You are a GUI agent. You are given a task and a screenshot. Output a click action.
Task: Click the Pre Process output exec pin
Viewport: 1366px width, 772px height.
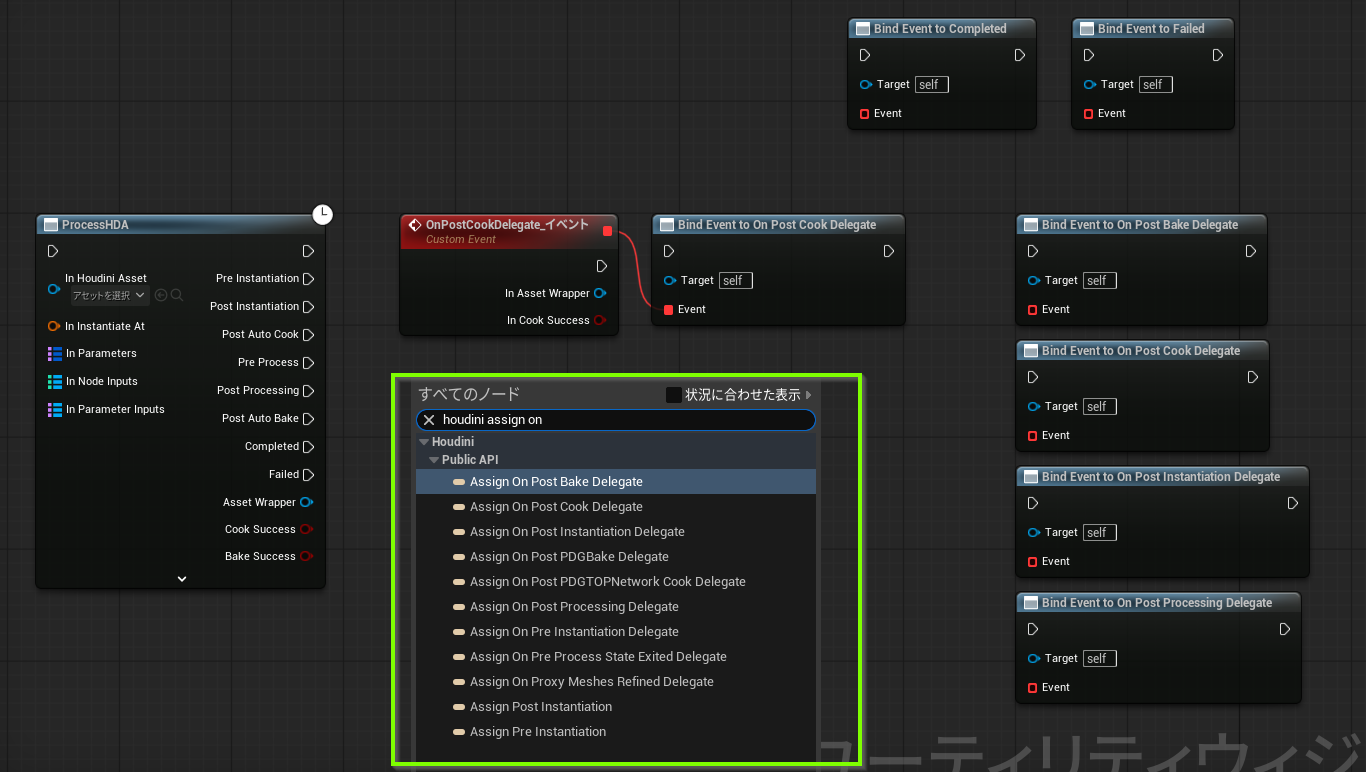(308, 363)
